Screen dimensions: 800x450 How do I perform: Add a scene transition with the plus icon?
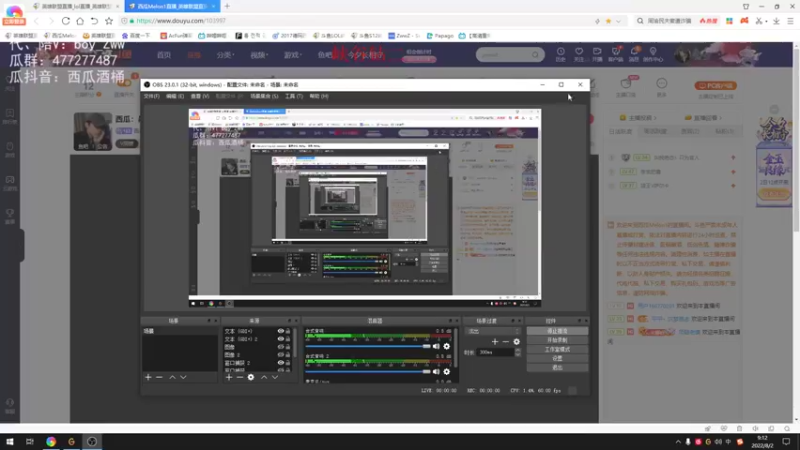[x=495, y=342]
